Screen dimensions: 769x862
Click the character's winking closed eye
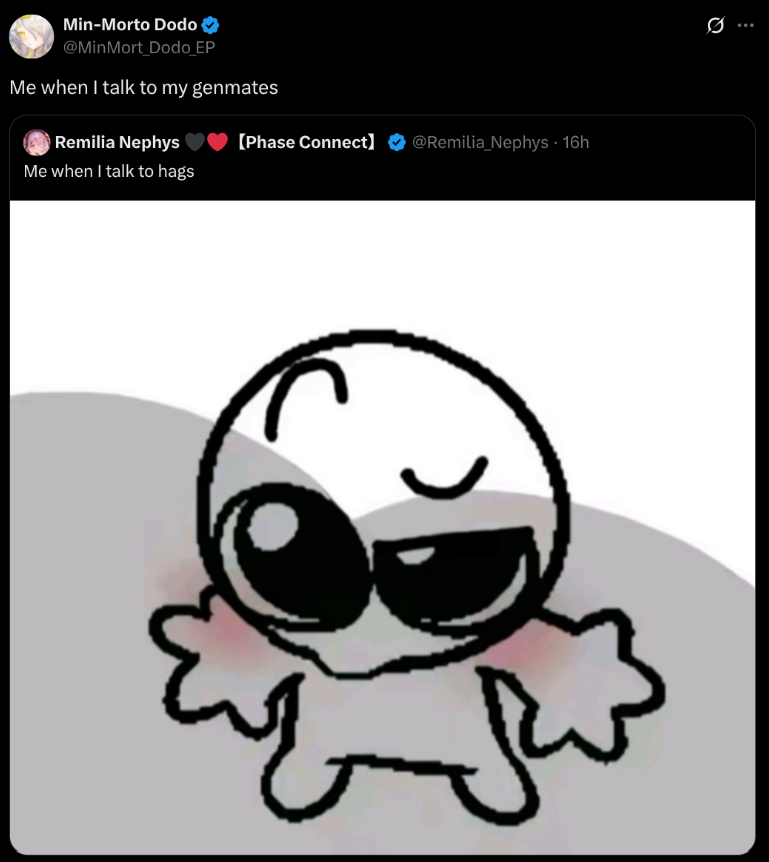445,477
